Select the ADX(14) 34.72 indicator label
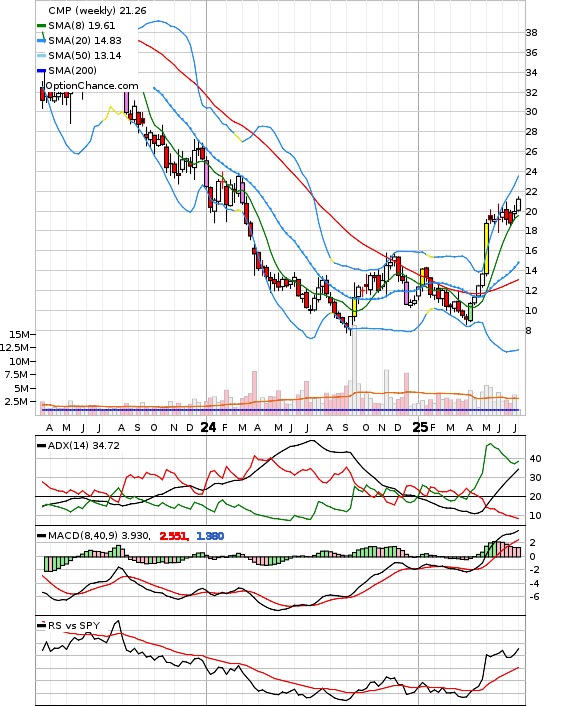This screenshot has height=706, width=566. [84, 445]
